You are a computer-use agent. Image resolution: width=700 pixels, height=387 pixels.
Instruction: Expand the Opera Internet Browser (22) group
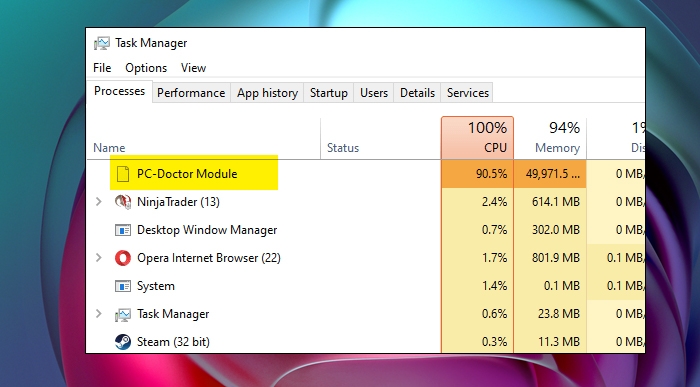99,258
